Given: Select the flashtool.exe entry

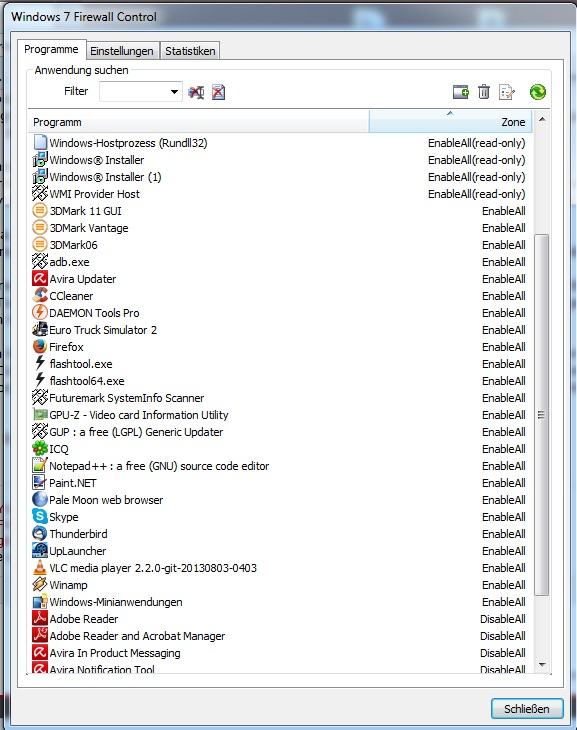Looking at the screenshot, I should pos(279,364).
